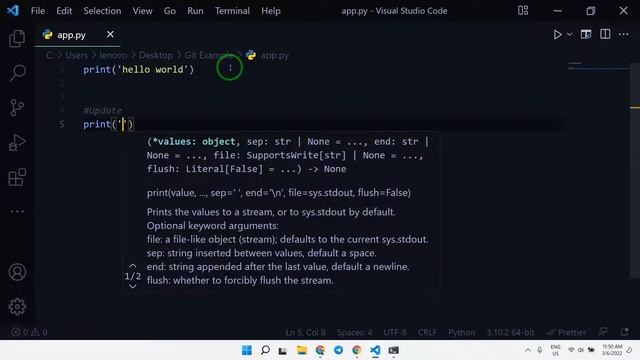Open Telegram from taskbar
This screenshot has width=640, height=360.
click(338, 350)
